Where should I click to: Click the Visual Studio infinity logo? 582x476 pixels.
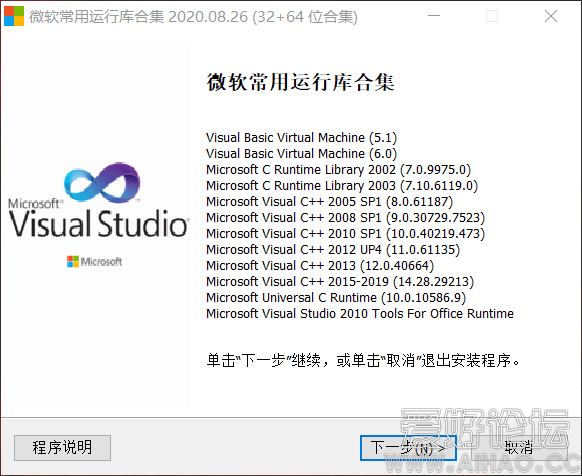click(x=102, y=182)
